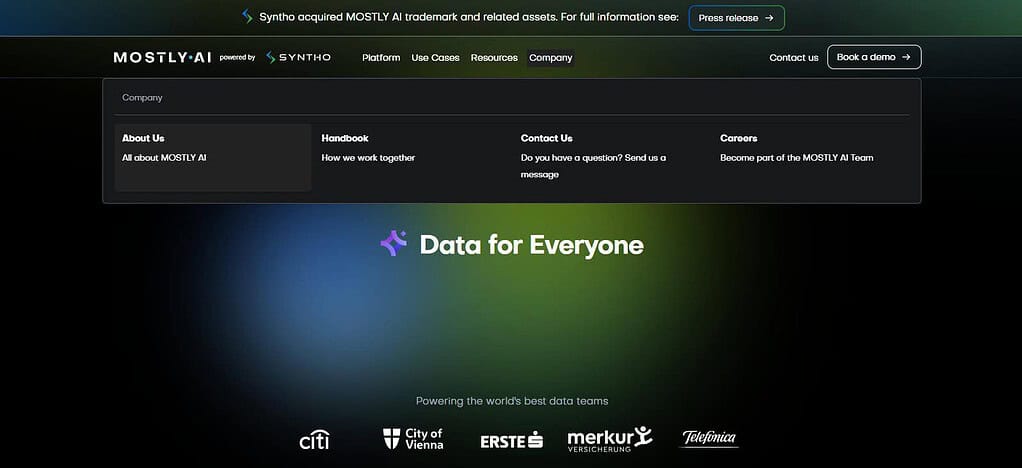Viewport: 1022px width, 468px height.
Task: Click 'Do you have a question?' description
Action: [x=593, y=166]
